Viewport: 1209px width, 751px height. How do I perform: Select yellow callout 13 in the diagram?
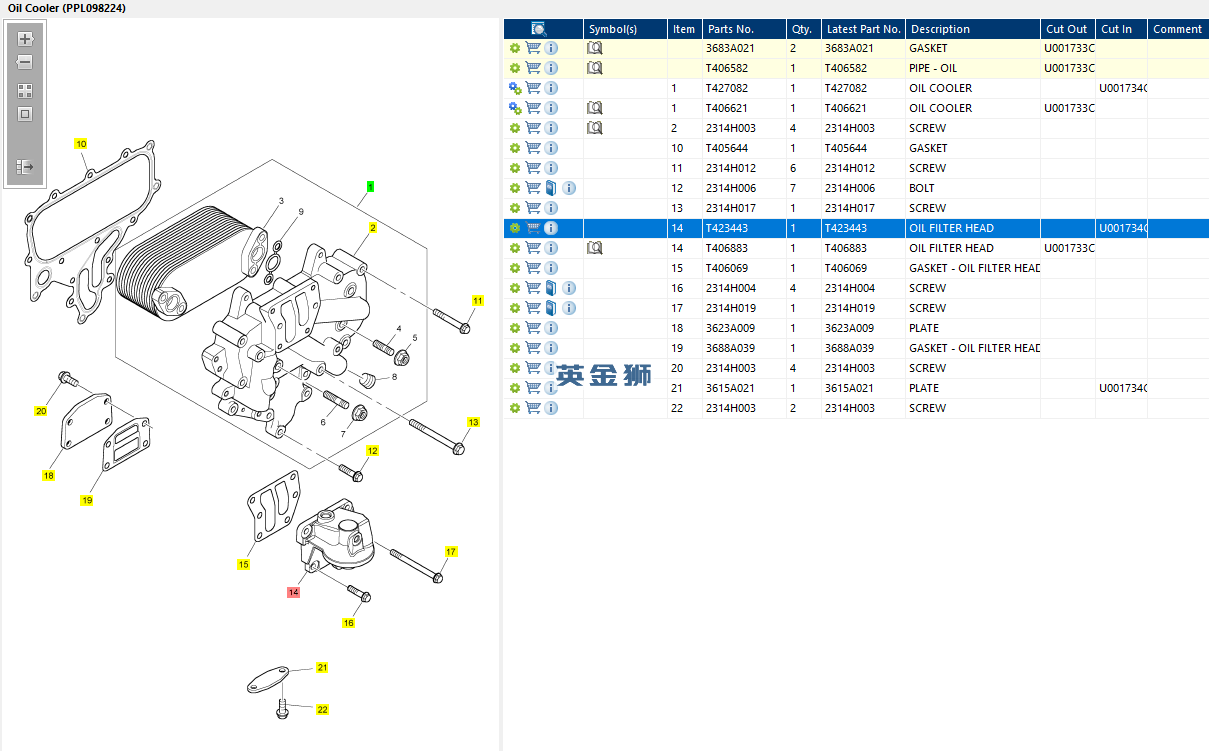point(473,423)
